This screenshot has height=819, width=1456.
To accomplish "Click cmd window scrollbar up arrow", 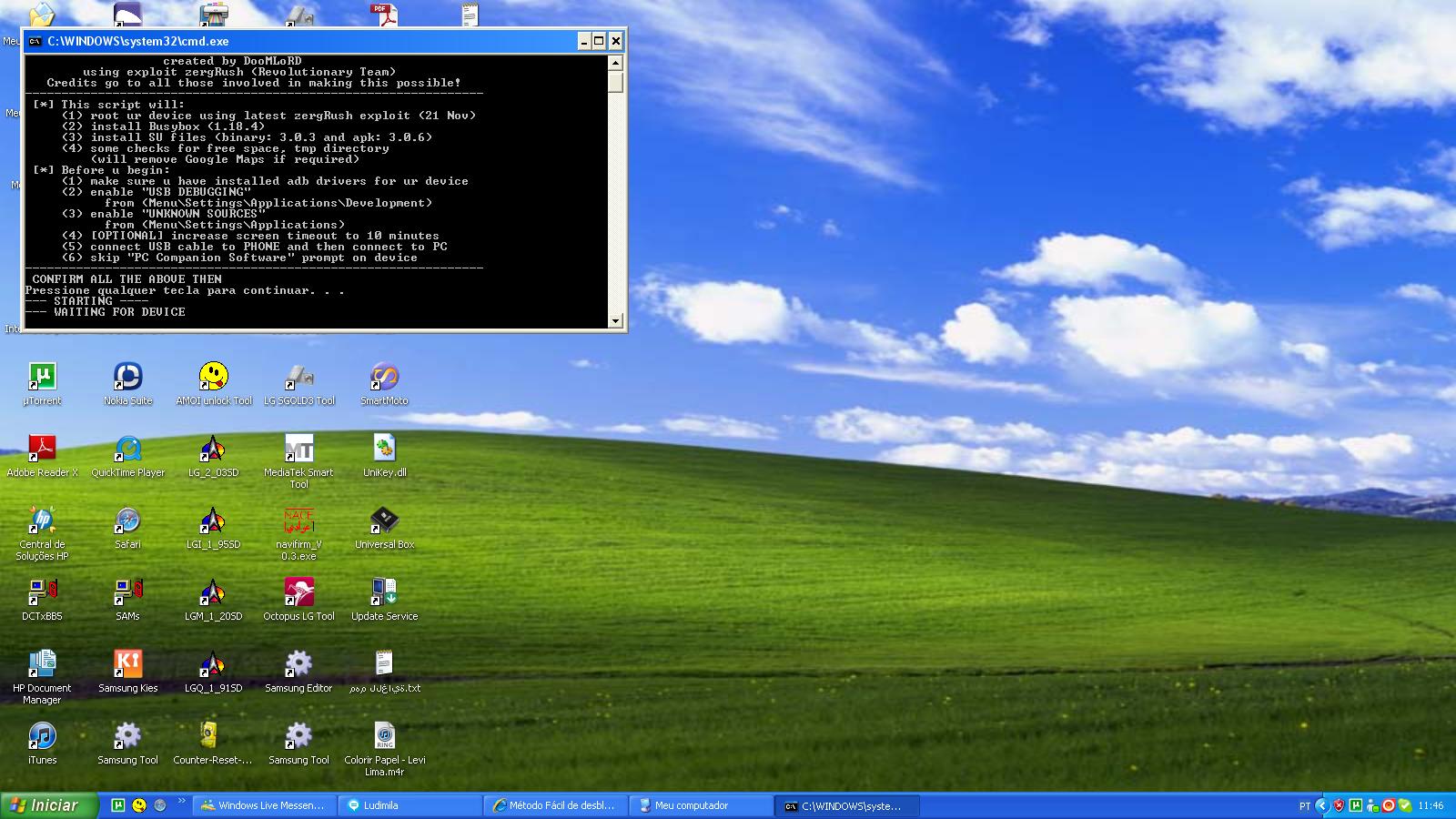I will pyautogui.click(x=616, y=63).
